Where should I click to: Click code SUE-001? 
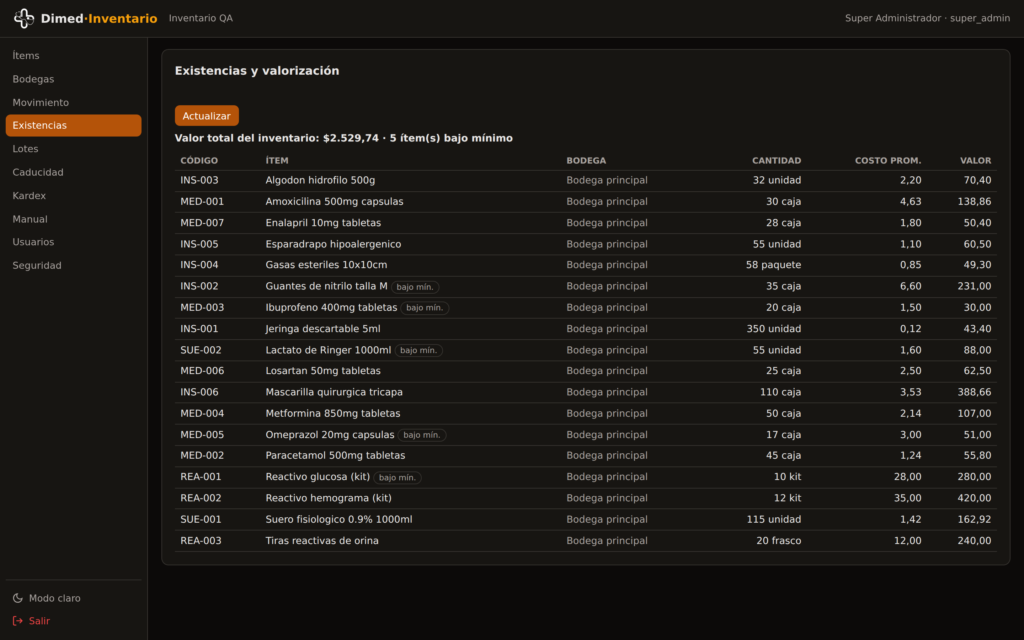point(200,520)
